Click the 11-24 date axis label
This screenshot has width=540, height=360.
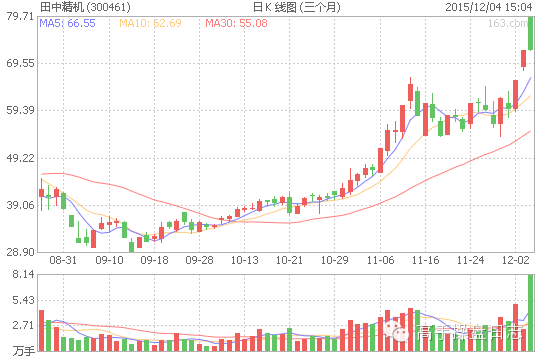pyautogui.click(x=470, y=260)
